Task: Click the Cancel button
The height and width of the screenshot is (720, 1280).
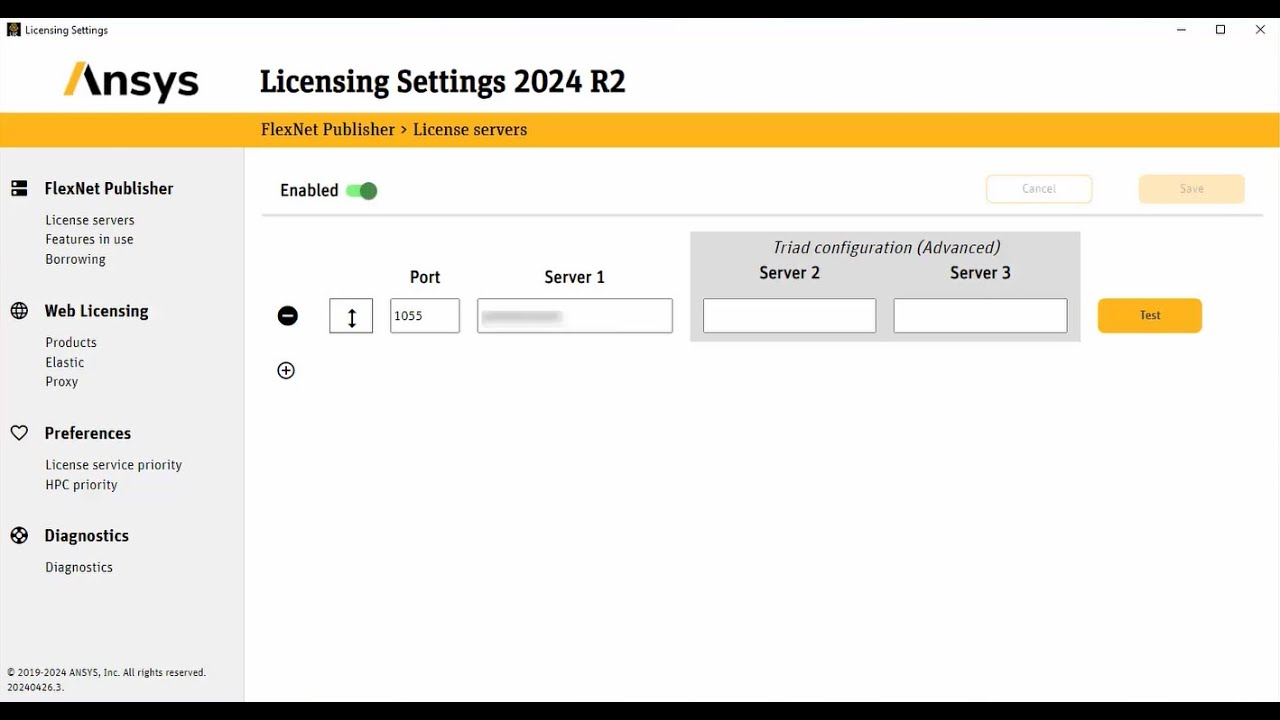Action: coord(1039,189)
